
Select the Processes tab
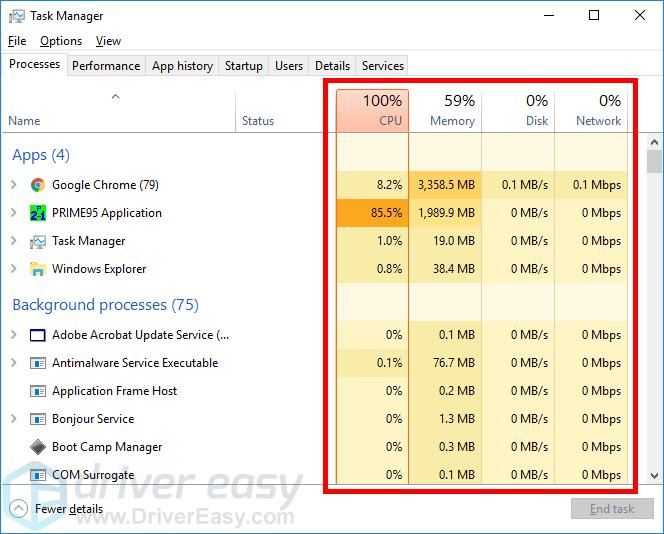click(x=34, y=64)
